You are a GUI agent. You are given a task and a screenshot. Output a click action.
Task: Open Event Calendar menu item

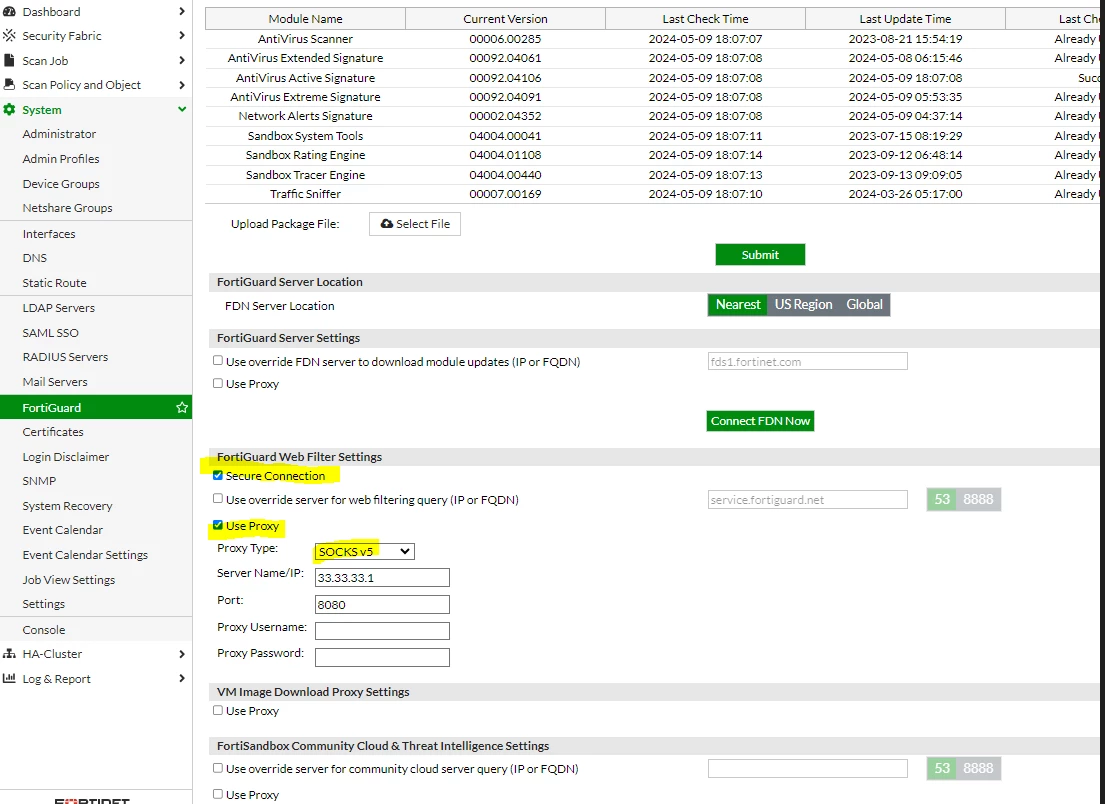[63, 530]
